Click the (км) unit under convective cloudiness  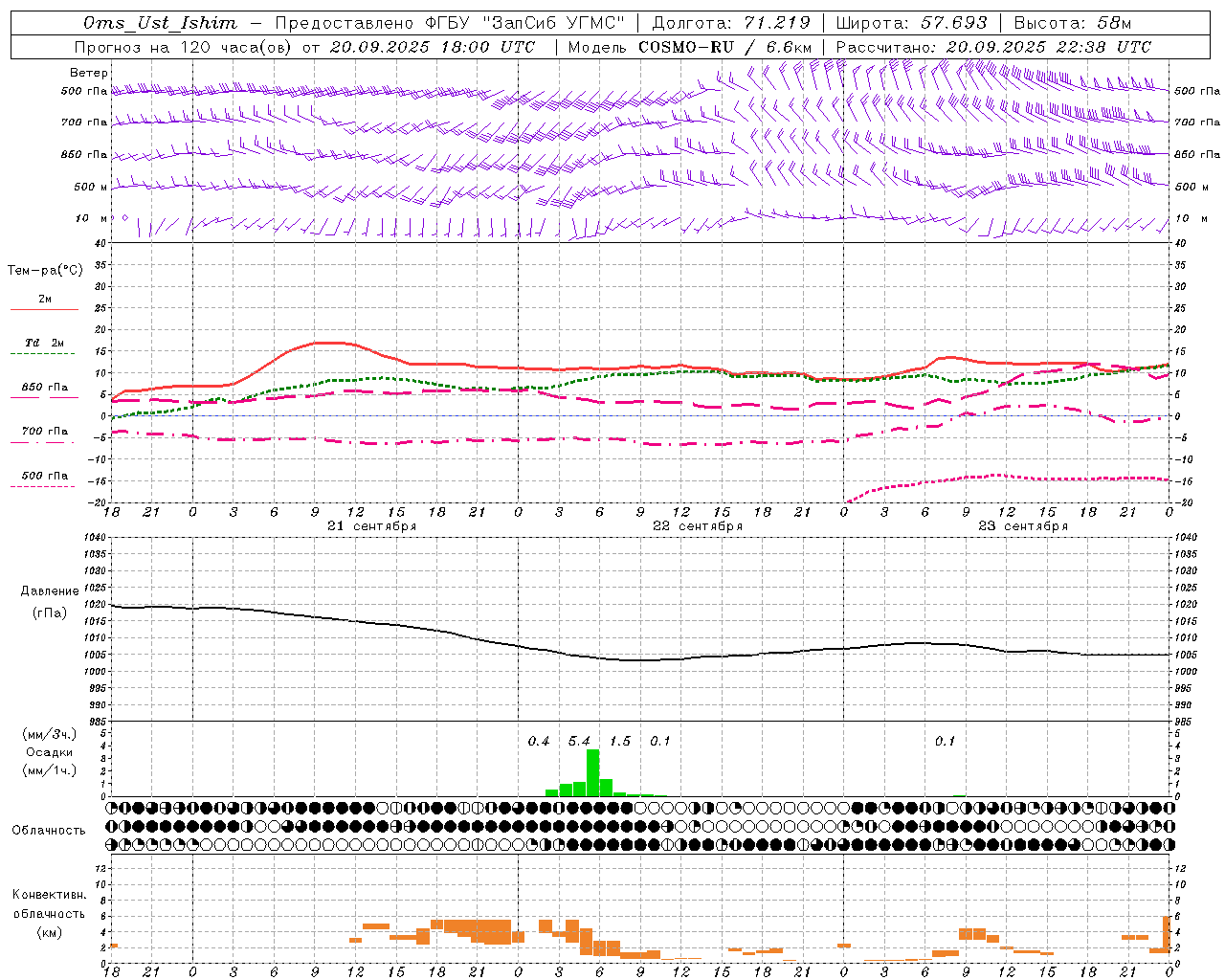50,932
